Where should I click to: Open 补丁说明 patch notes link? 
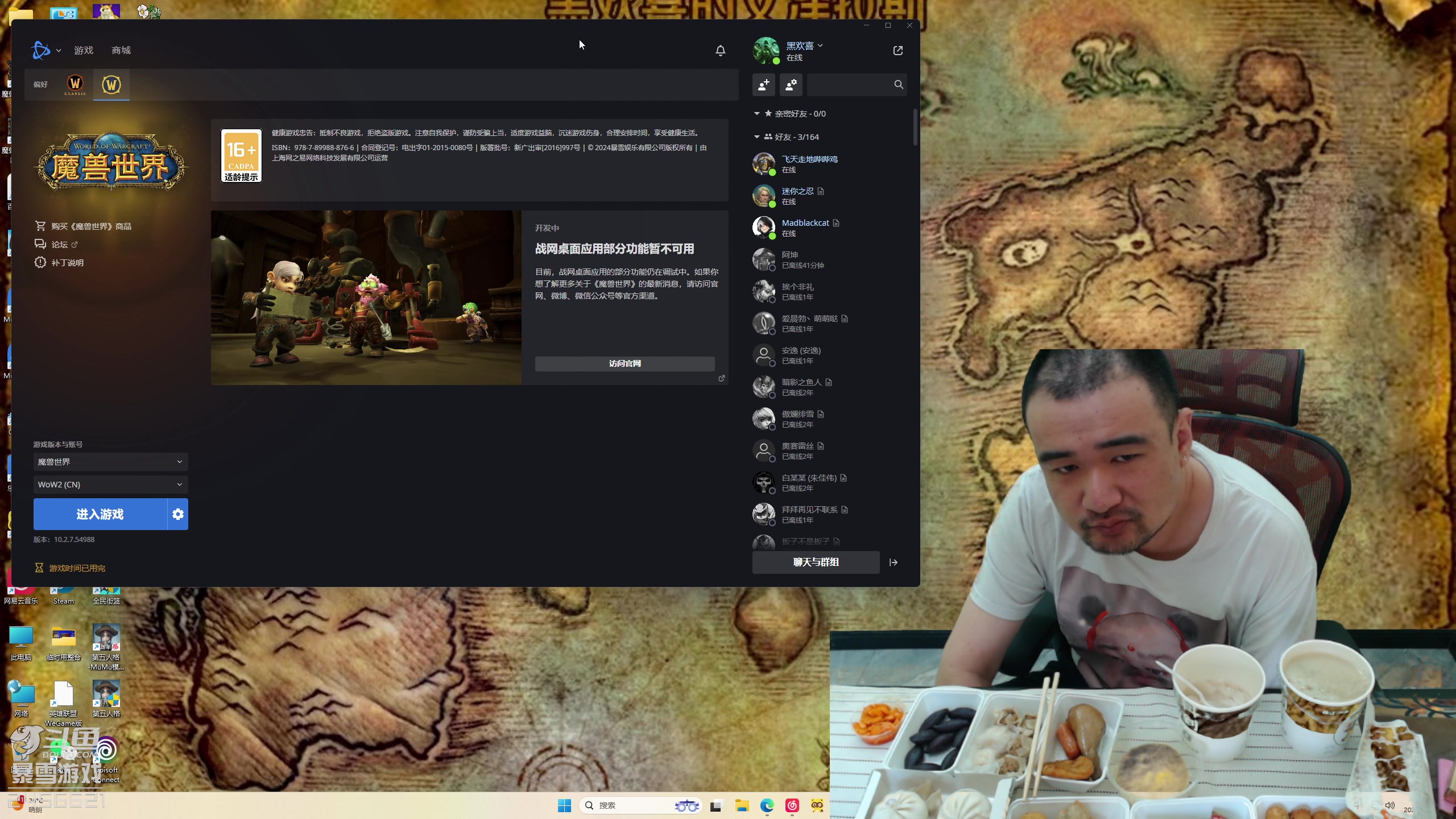pos(67,263)
